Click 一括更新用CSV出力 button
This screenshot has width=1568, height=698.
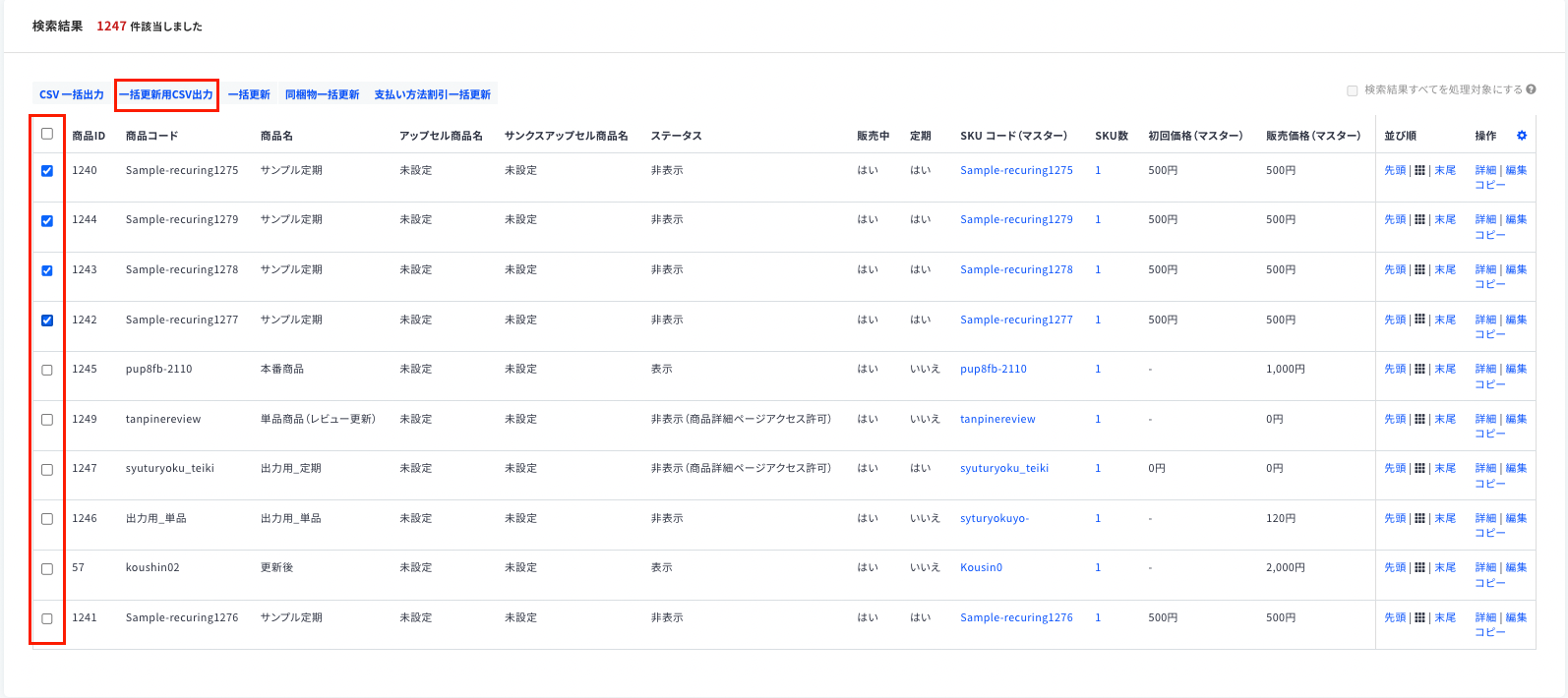(x=166, y=94)
